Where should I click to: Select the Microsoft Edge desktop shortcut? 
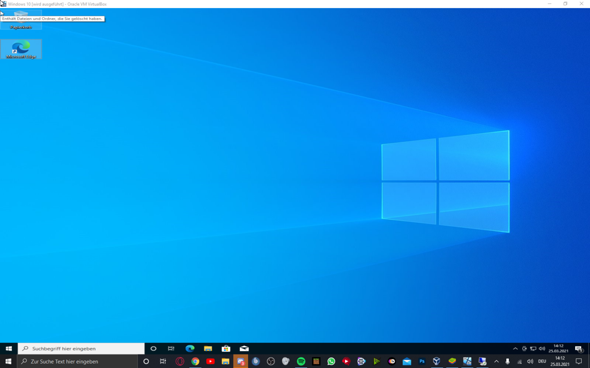pos(21,49)
